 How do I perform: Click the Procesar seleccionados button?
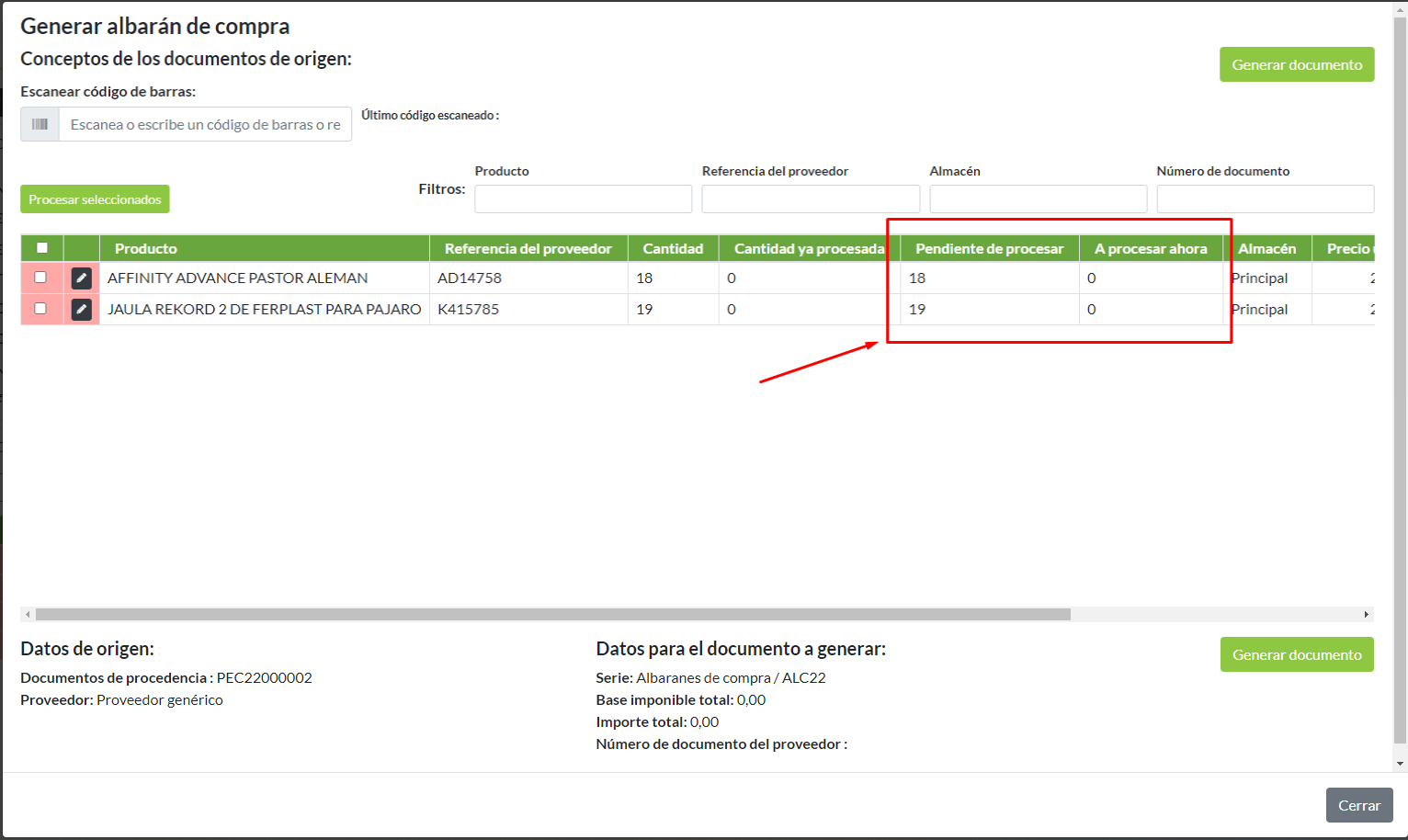(x=95, y=199)
